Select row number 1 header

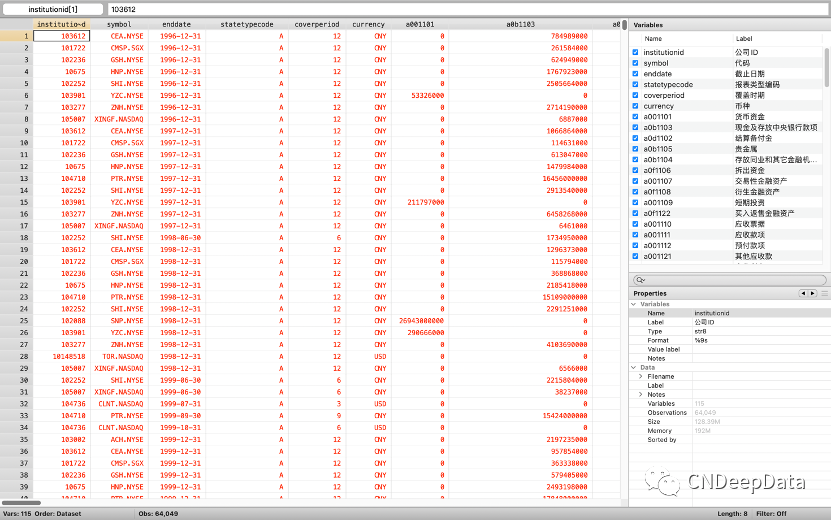(16, 36)
